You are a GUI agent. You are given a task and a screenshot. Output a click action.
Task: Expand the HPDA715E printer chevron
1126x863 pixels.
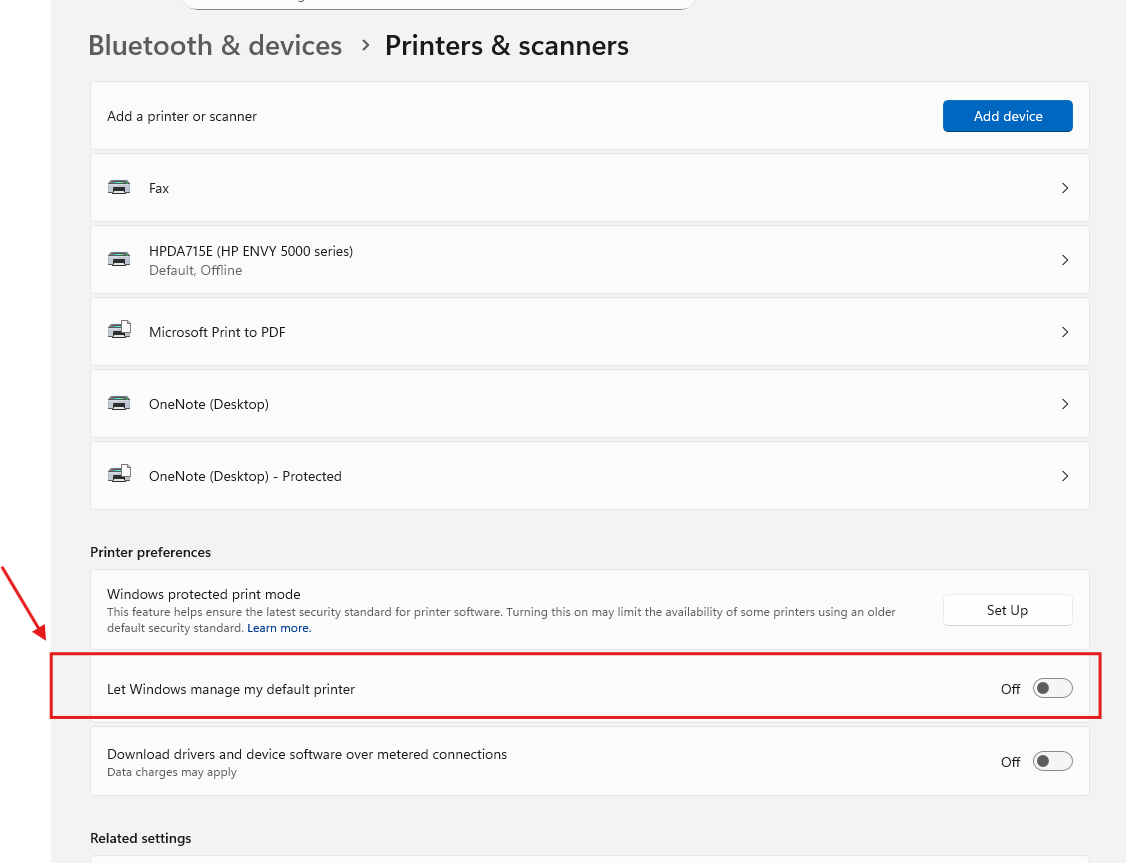1065,260
